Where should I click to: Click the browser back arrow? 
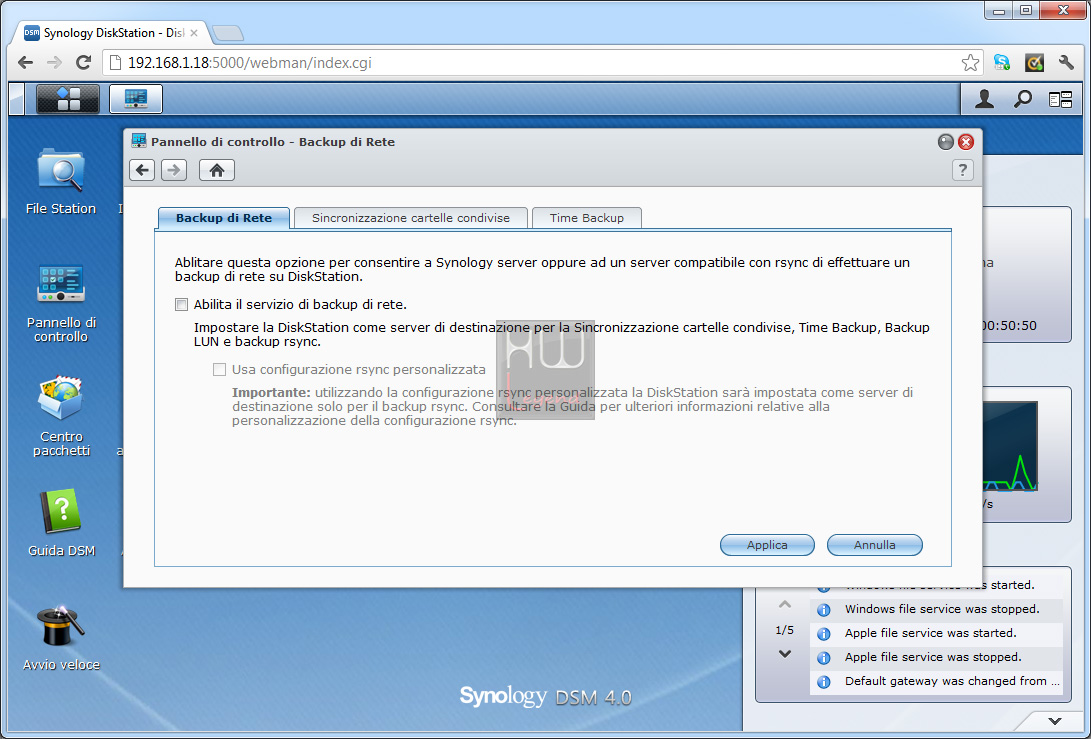[26, 63]
